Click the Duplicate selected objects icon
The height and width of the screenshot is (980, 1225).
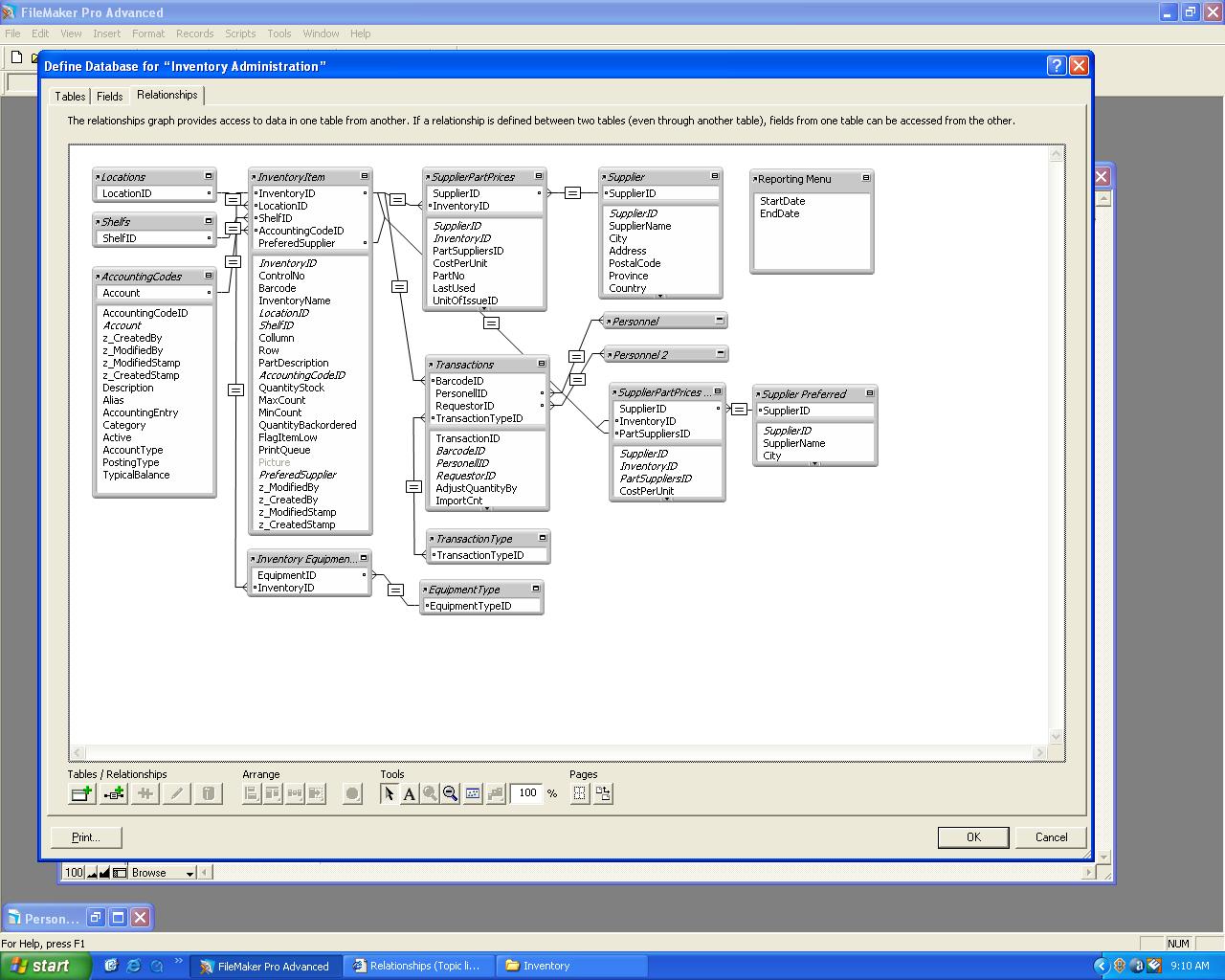point(145,793)
